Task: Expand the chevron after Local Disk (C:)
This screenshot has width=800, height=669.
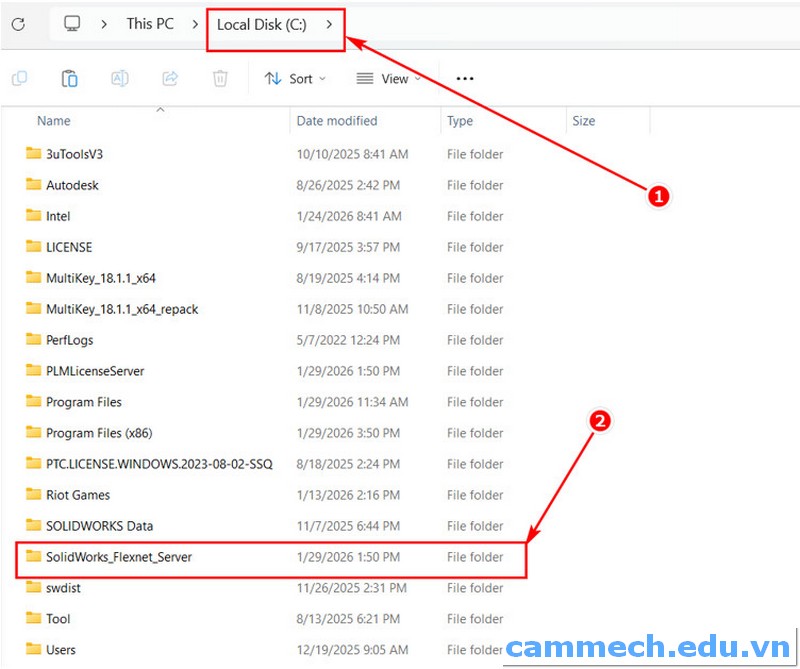Action: pos(330,22)
